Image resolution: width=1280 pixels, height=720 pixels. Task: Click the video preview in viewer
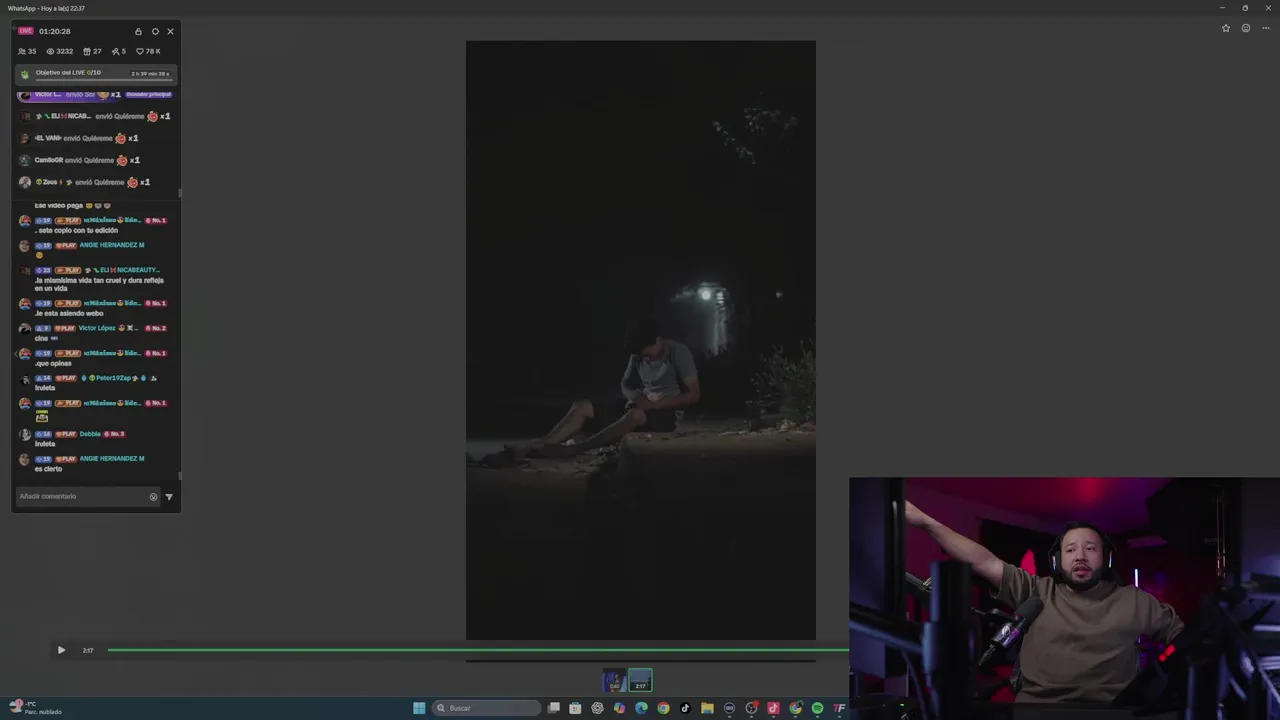[x=640, y=340]
